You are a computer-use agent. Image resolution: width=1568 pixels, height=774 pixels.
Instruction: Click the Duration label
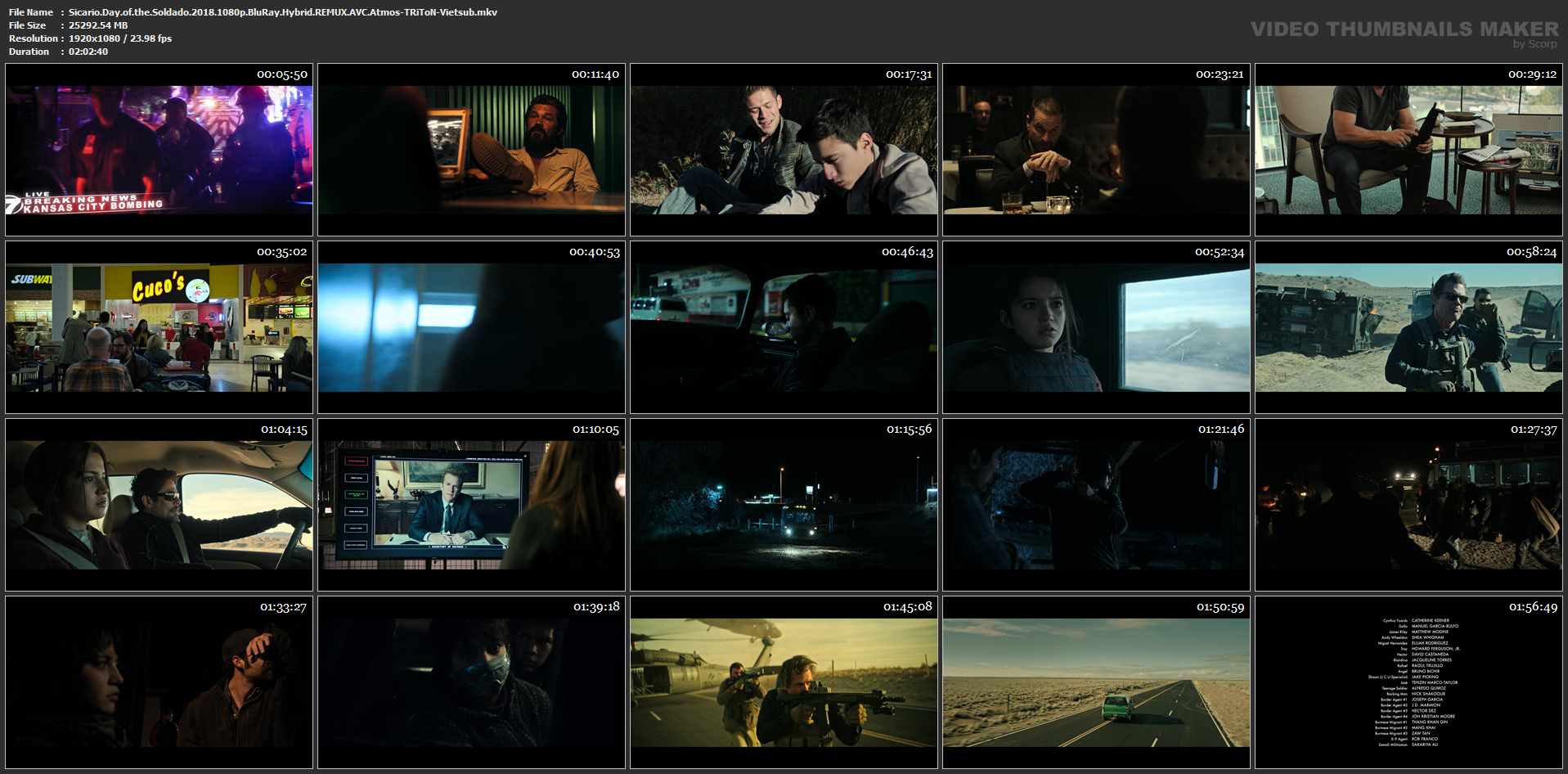pos(29,52)
